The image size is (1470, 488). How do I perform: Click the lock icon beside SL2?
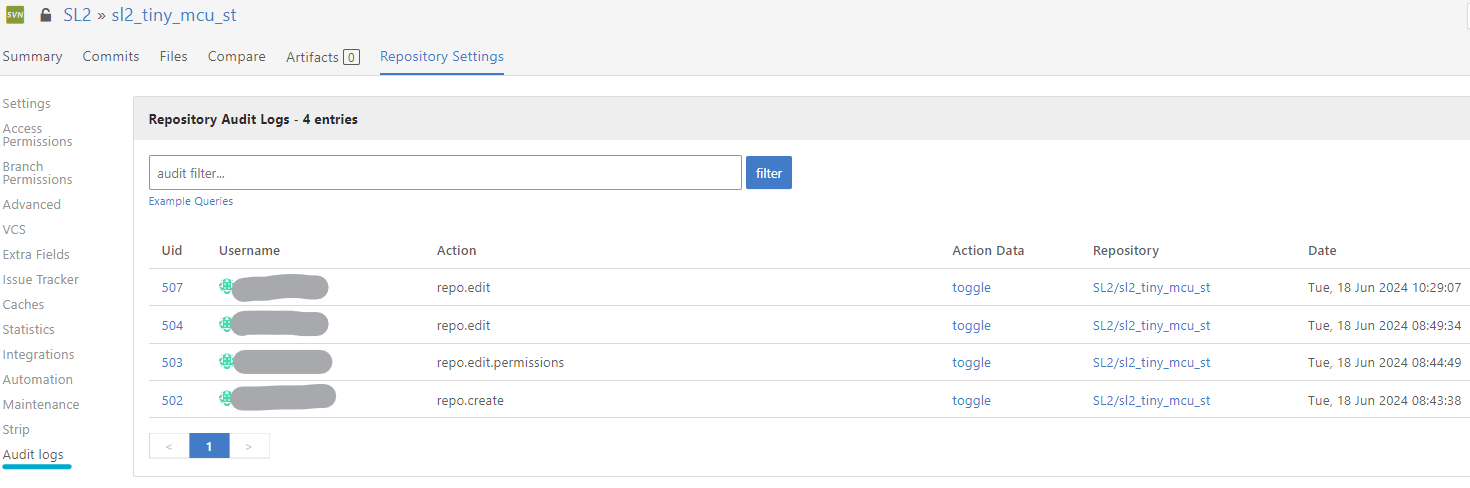tap(45, 16)
